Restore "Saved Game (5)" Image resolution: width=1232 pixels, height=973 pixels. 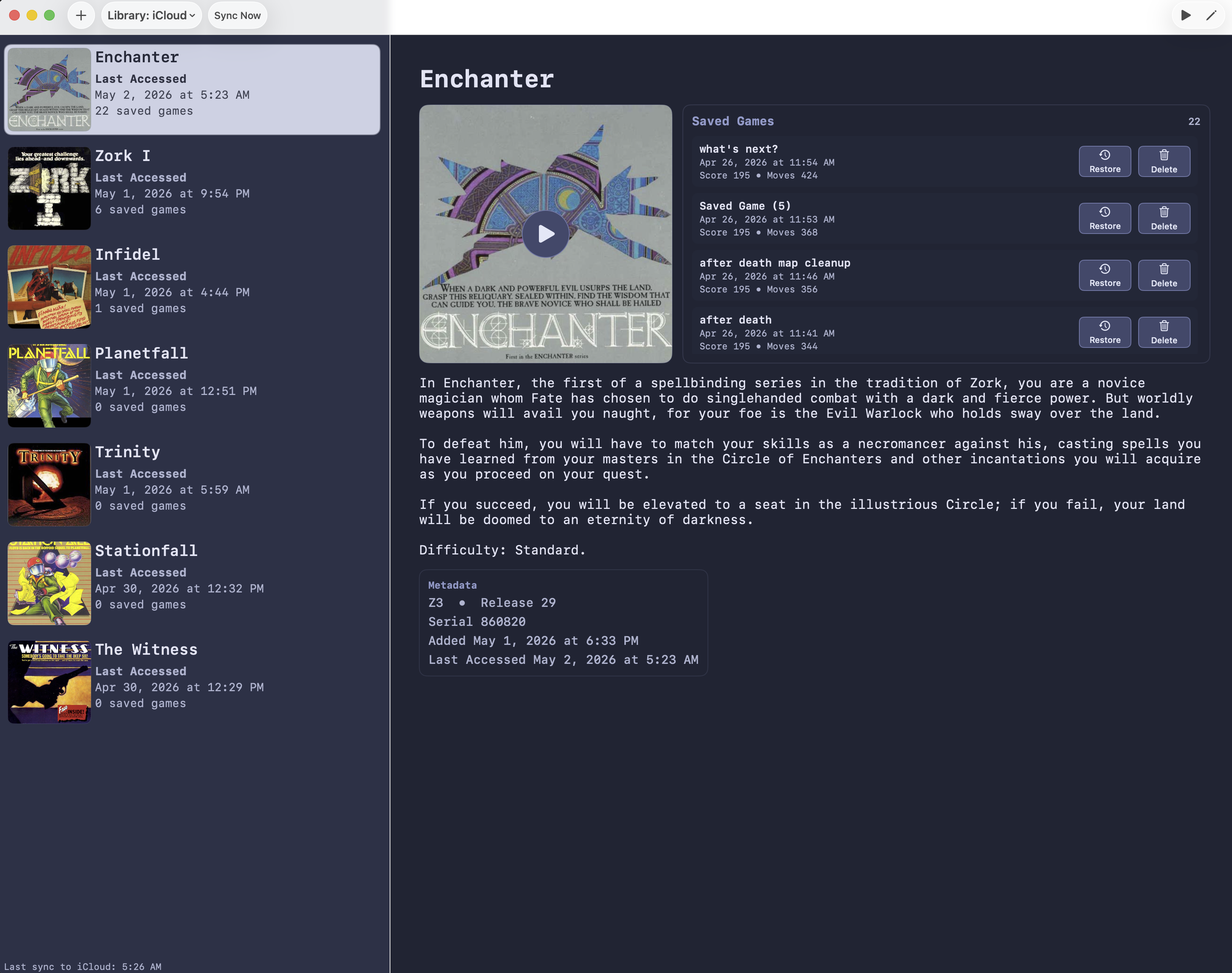[x=1105, y=218]
